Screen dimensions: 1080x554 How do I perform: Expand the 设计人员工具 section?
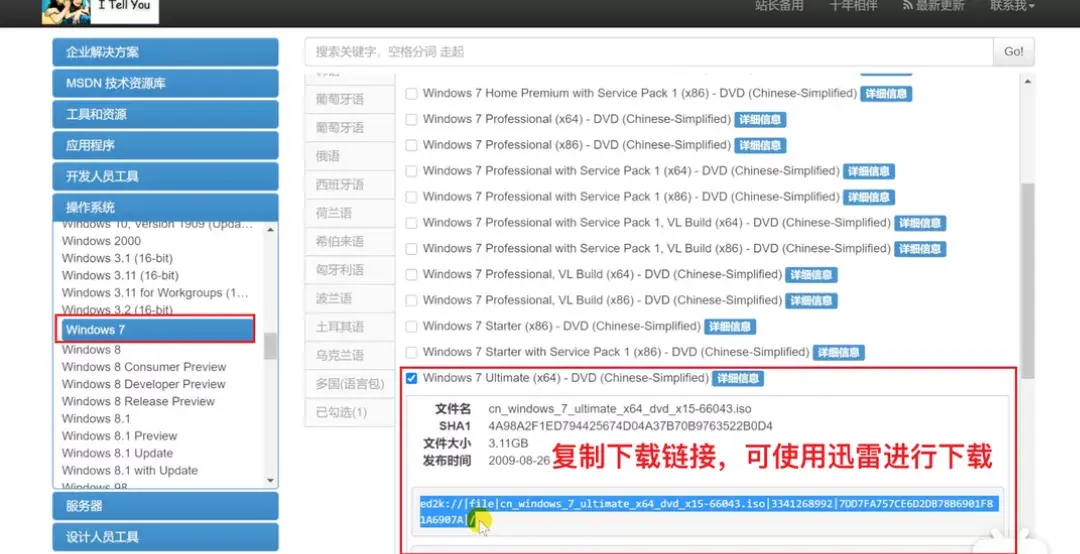(x=165, y=537)
